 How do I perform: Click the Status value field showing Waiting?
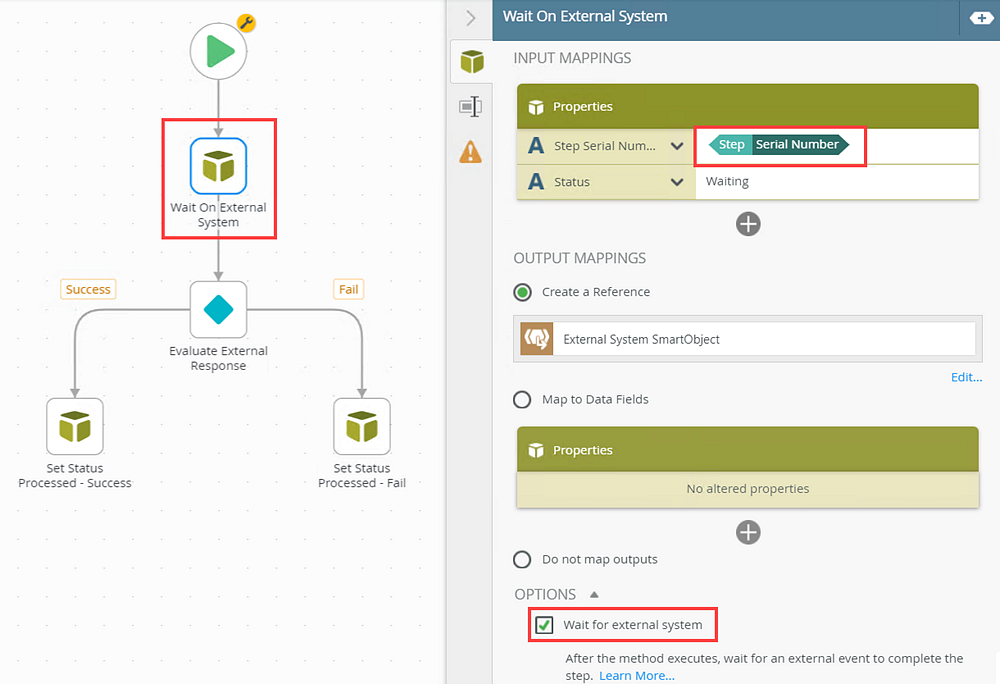[x=836, y=182]
